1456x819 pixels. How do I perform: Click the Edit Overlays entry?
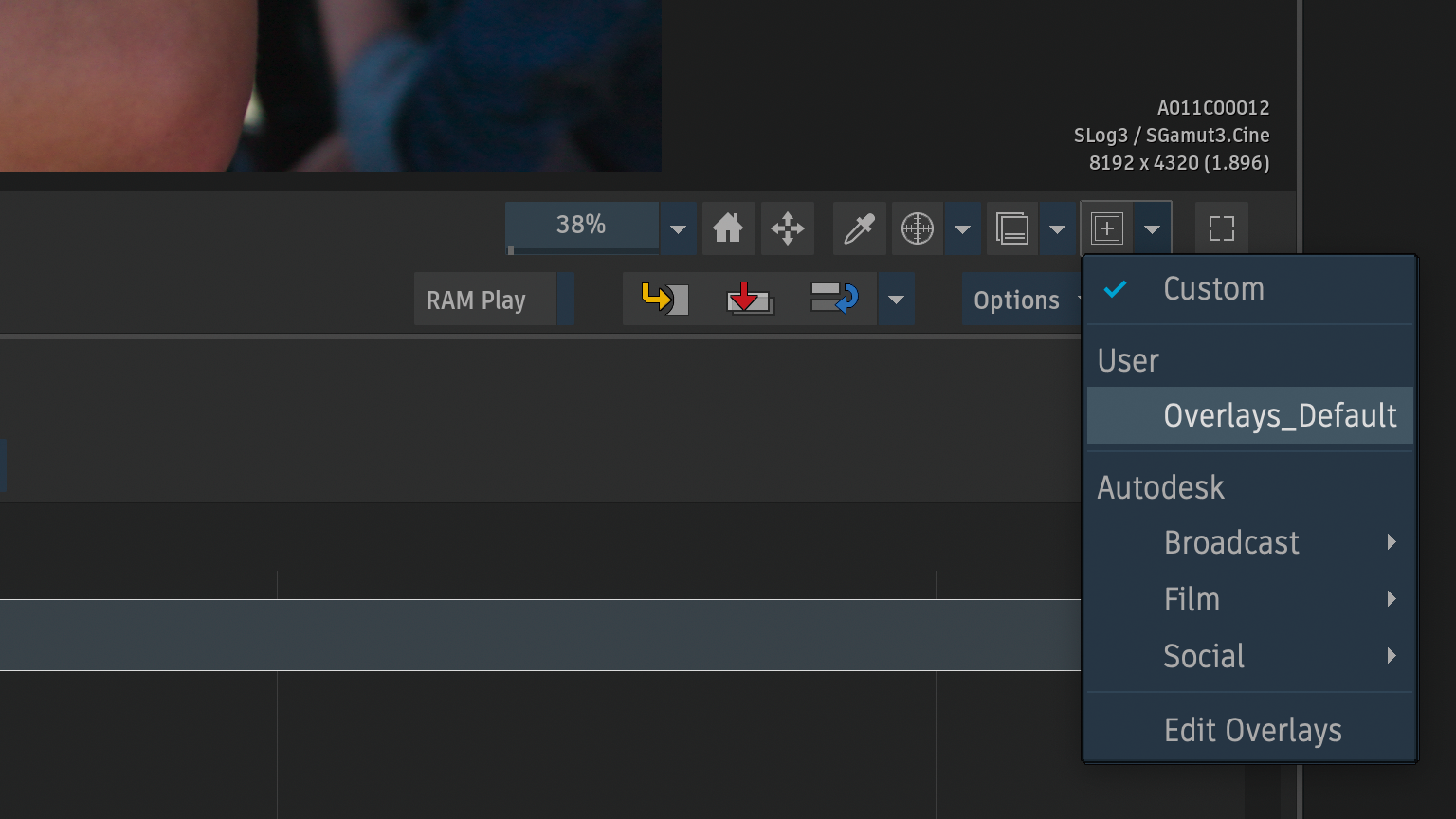pyautogui.click(x=1252, y=730)
